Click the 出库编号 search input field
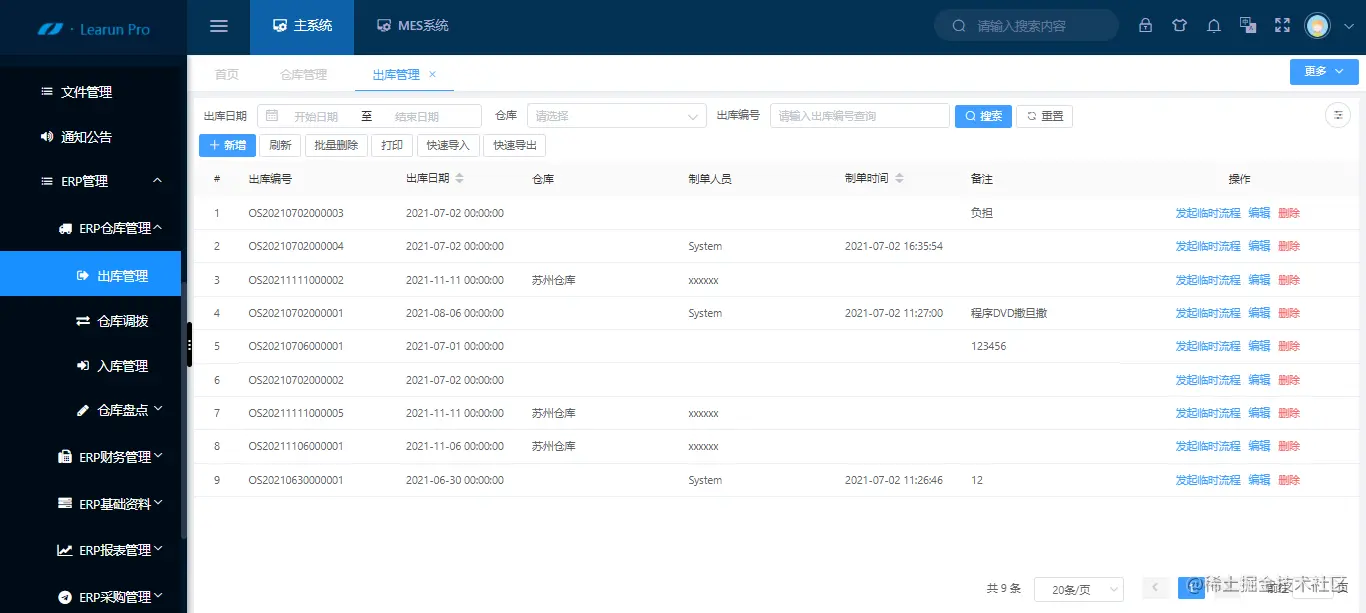This screenshot has width=1366, height=613. coord(859,115)
